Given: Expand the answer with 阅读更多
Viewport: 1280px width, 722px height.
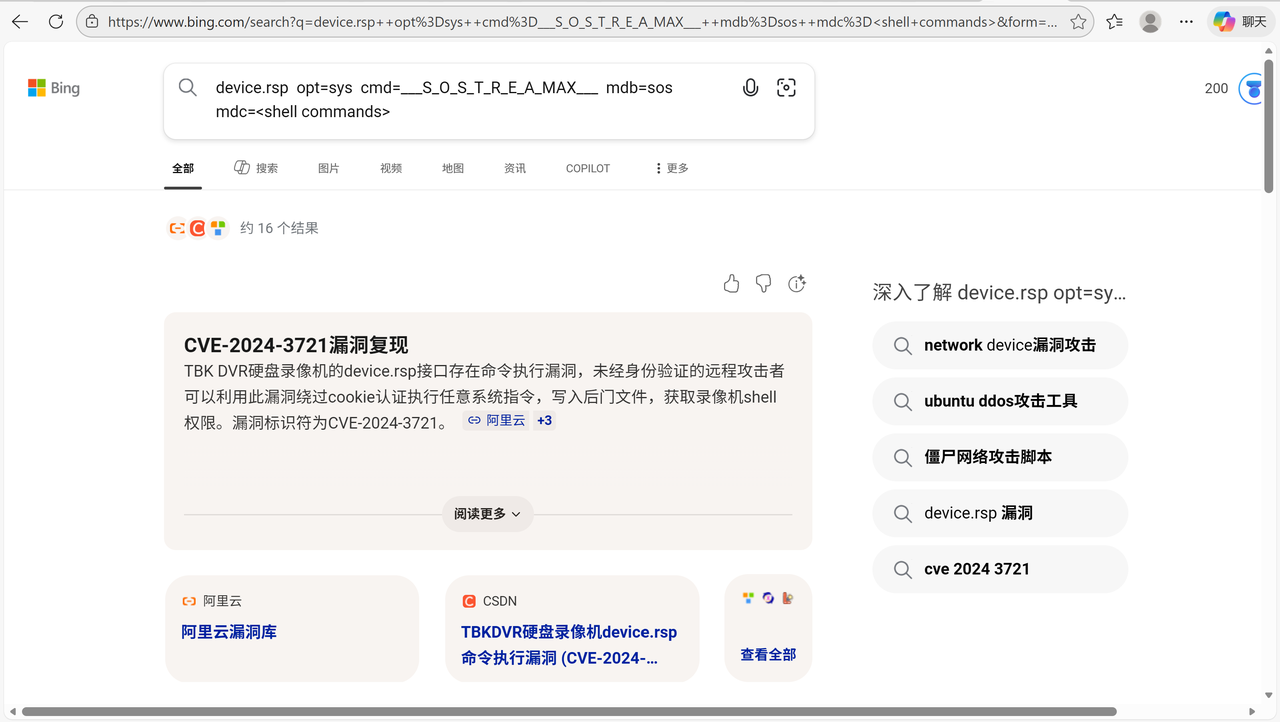Looking at the screenshot, I should click(x=488, y=514).
